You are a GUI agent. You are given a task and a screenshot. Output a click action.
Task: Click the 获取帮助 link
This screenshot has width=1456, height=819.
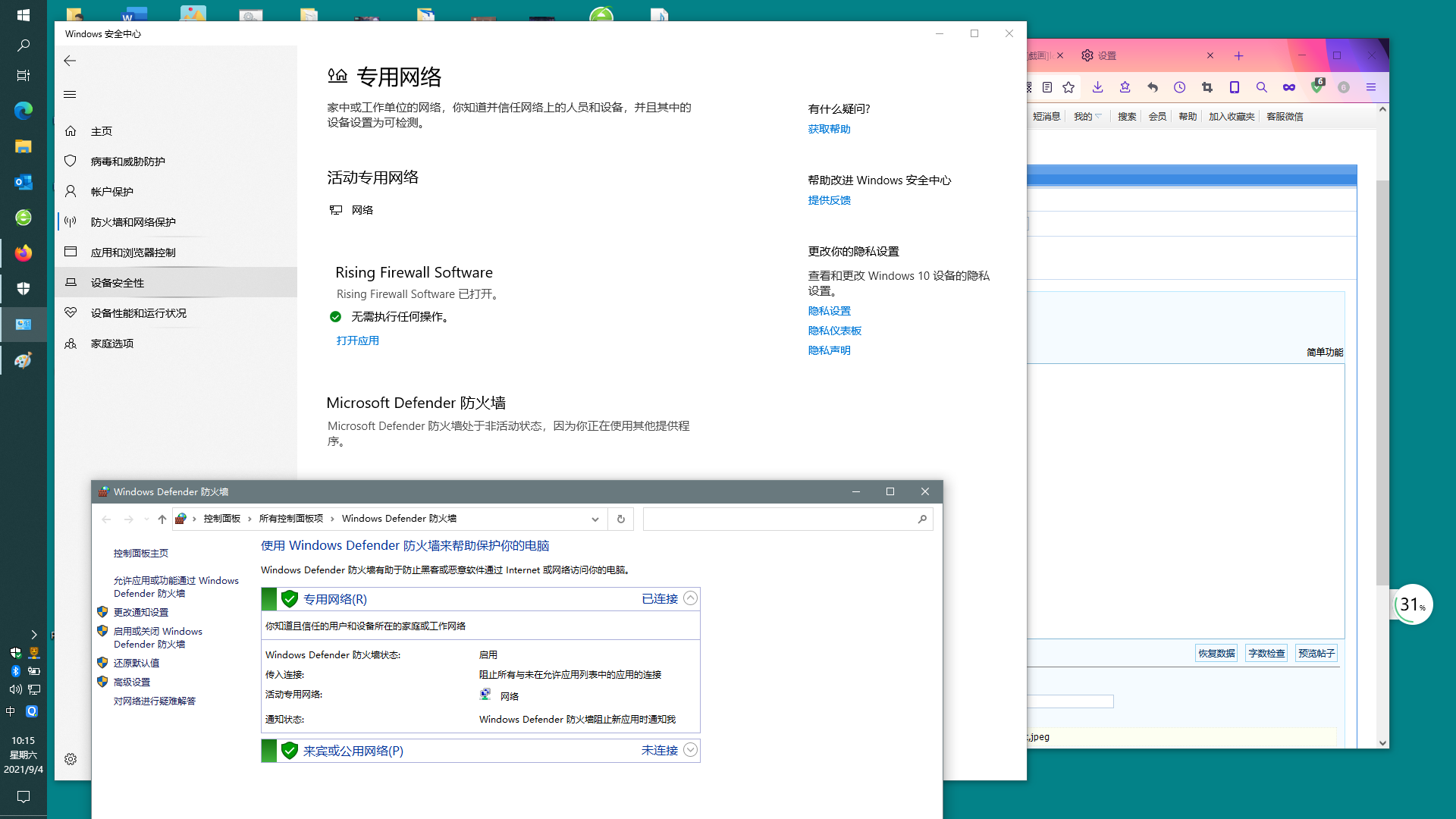pos(829,130)
